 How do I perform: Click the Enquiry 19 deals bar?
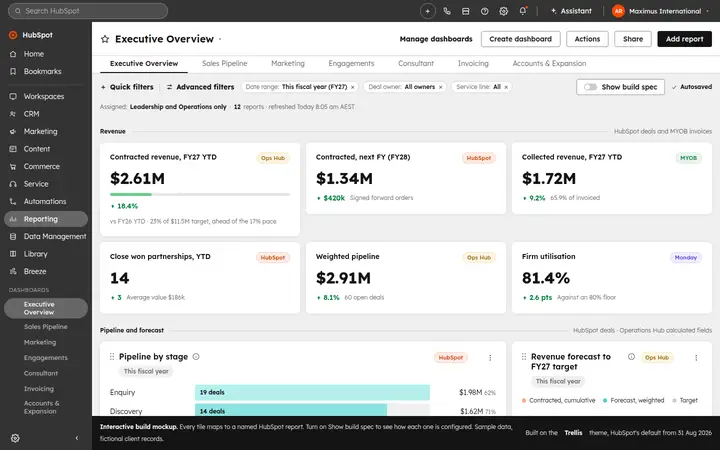pos(312,392)
